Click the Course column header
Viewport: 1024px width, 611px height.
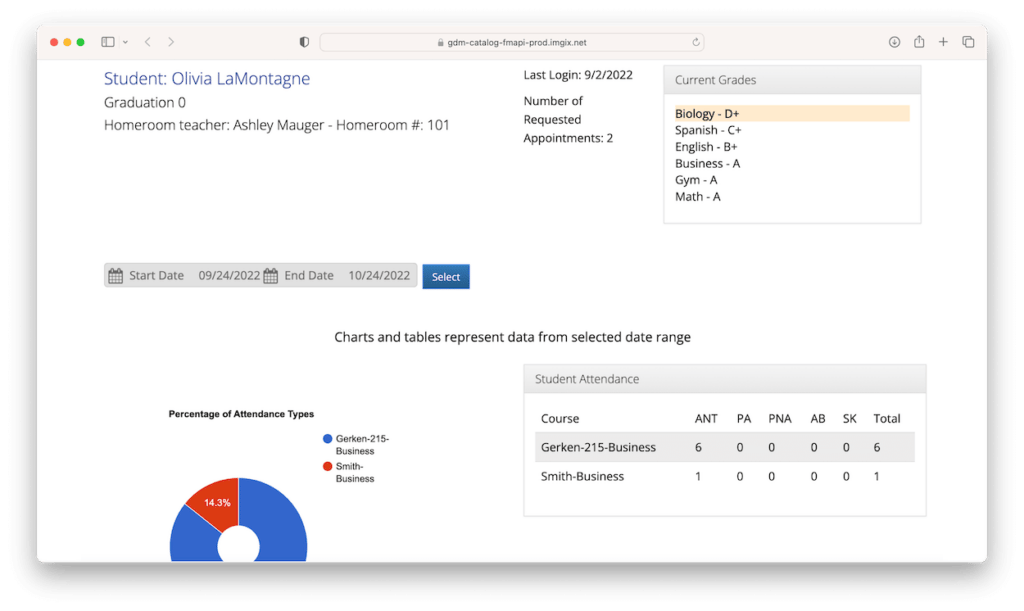point(560,418)
